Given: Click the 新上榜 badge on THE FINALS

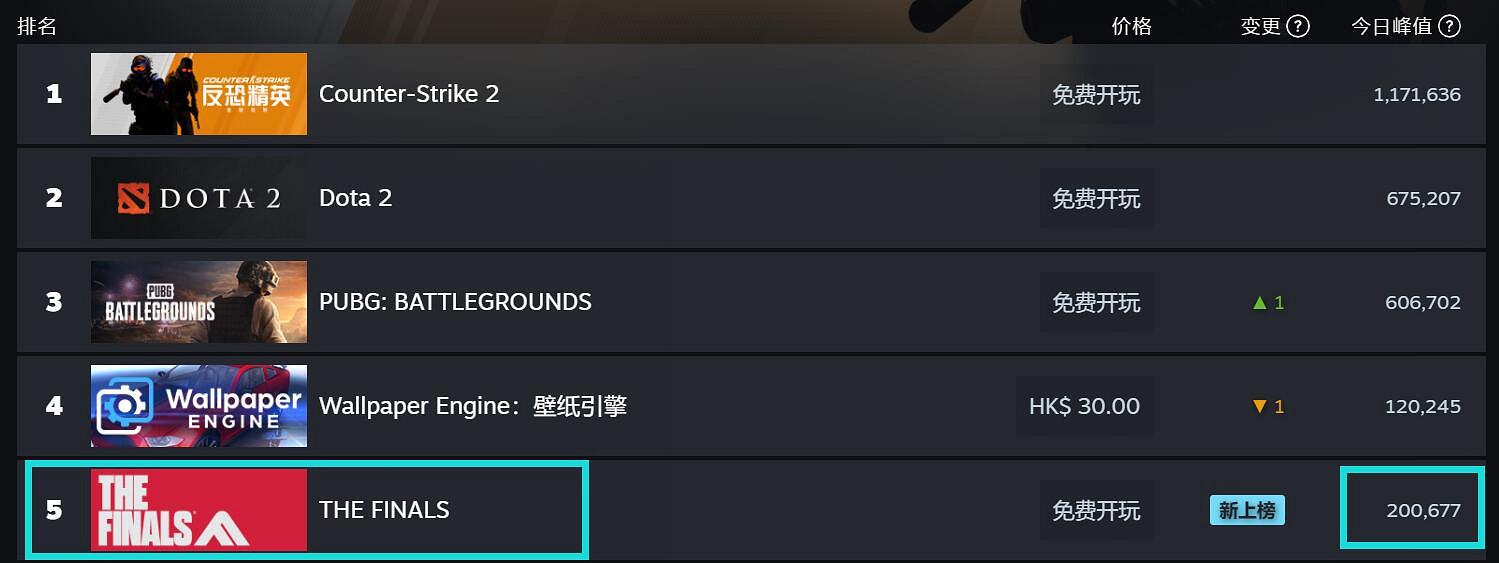Looking at the screenshot, I should click(x=1247, y=511).
